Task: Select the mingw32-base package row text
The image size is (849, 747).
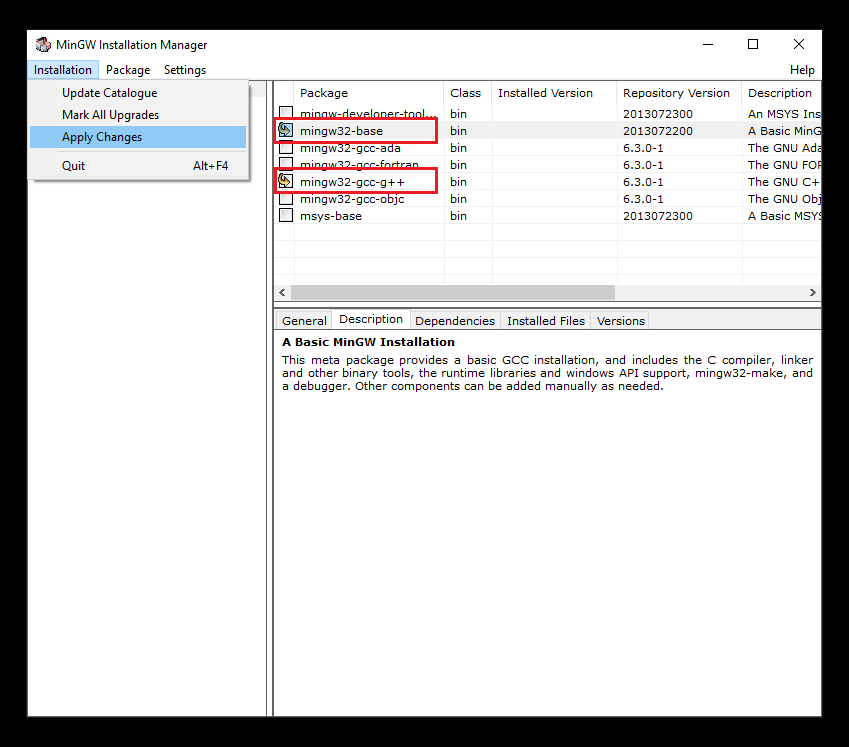Action: click(341, 130)
